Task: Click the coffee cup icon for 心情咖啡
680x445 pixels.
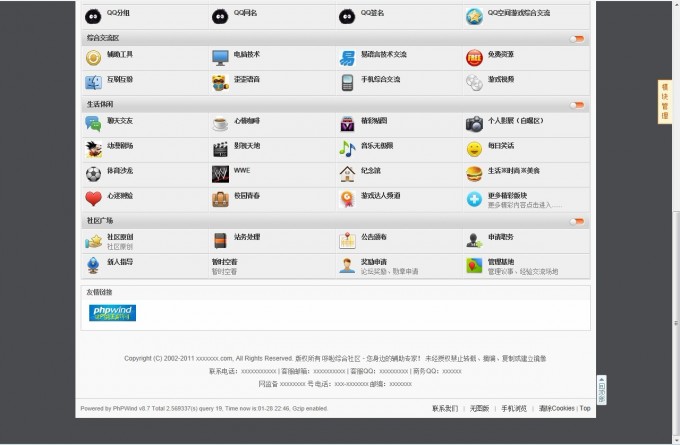Action: pos(220,124)
